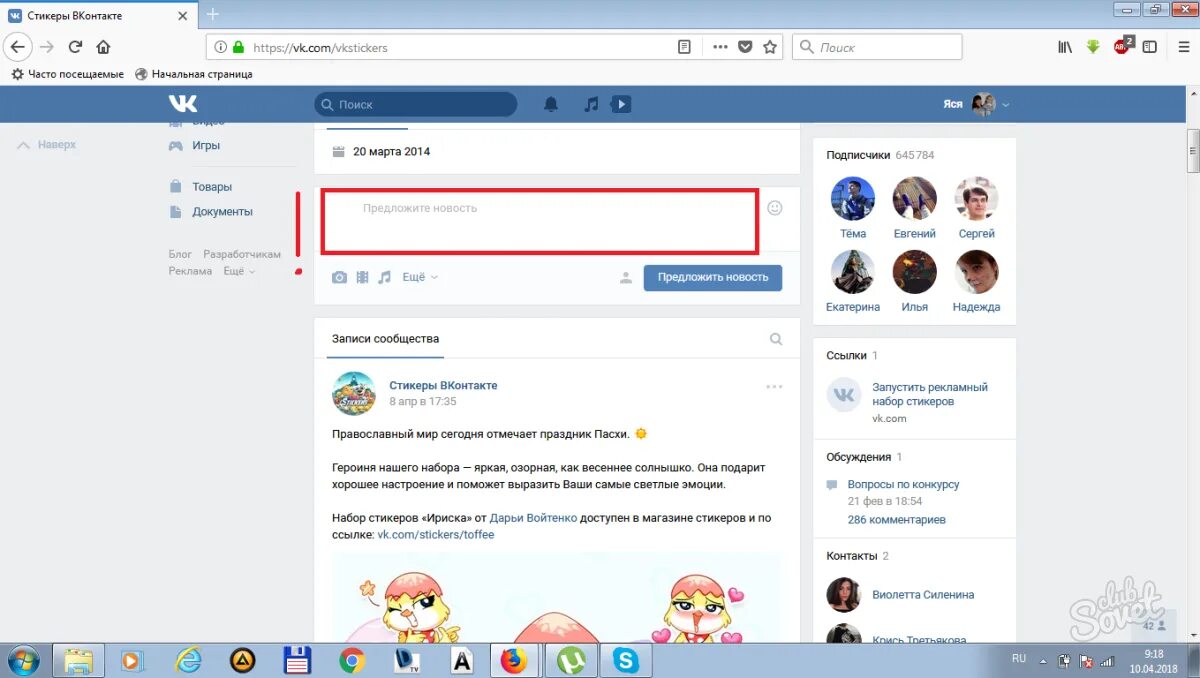This screenshot has height=678, width=1200.
Task: Attach a video with the film icon
Action: [362, 277]
